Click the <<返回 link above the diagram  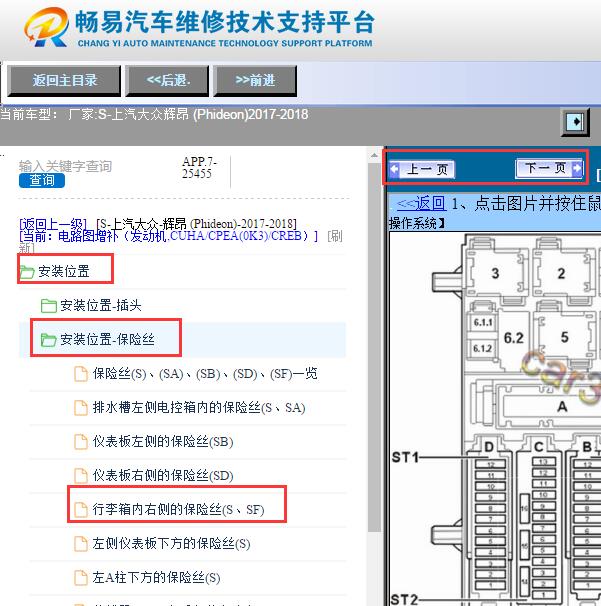[422, 203]
